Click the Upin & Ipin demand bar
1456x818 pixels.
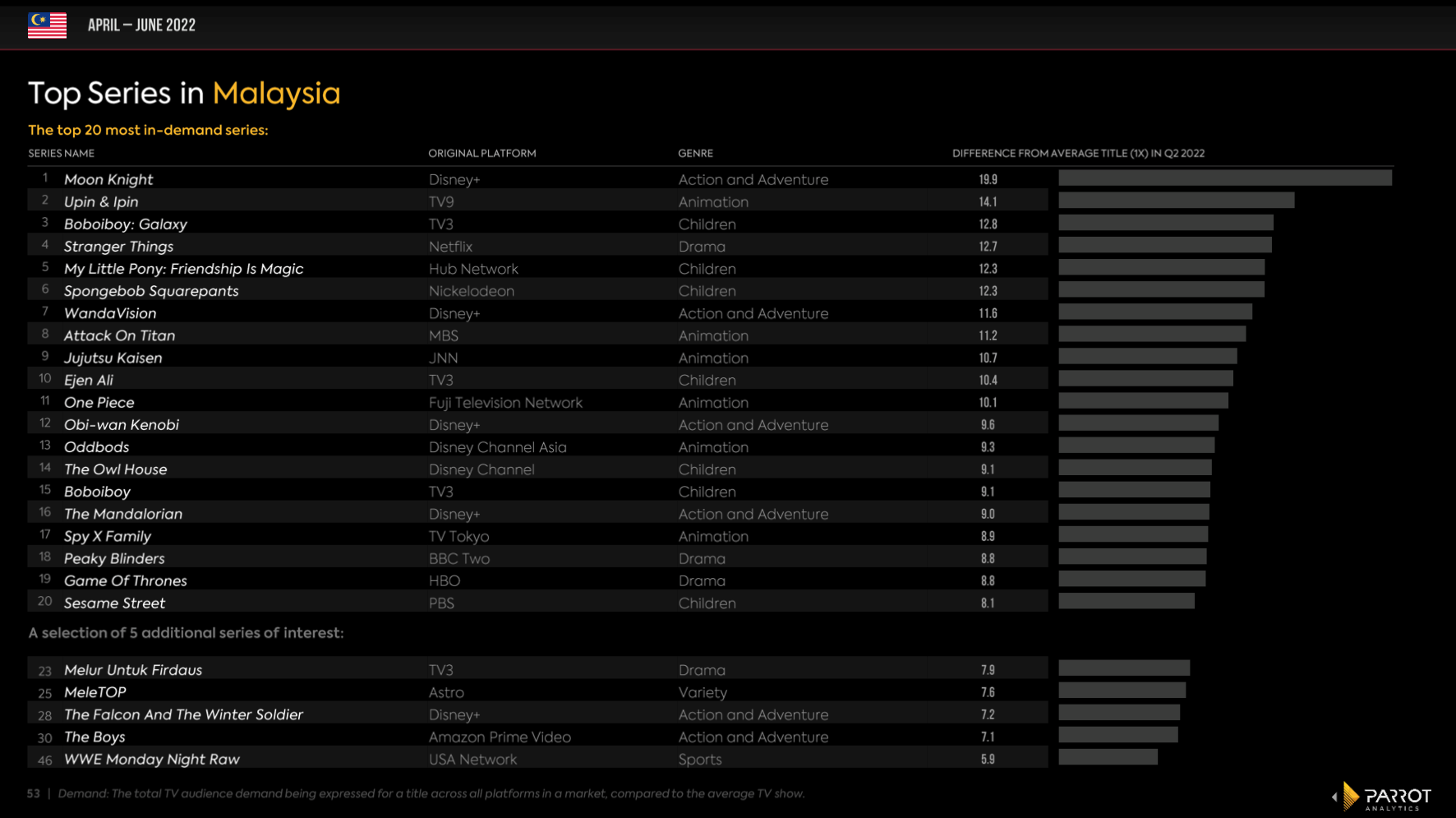pos(1177,200)
